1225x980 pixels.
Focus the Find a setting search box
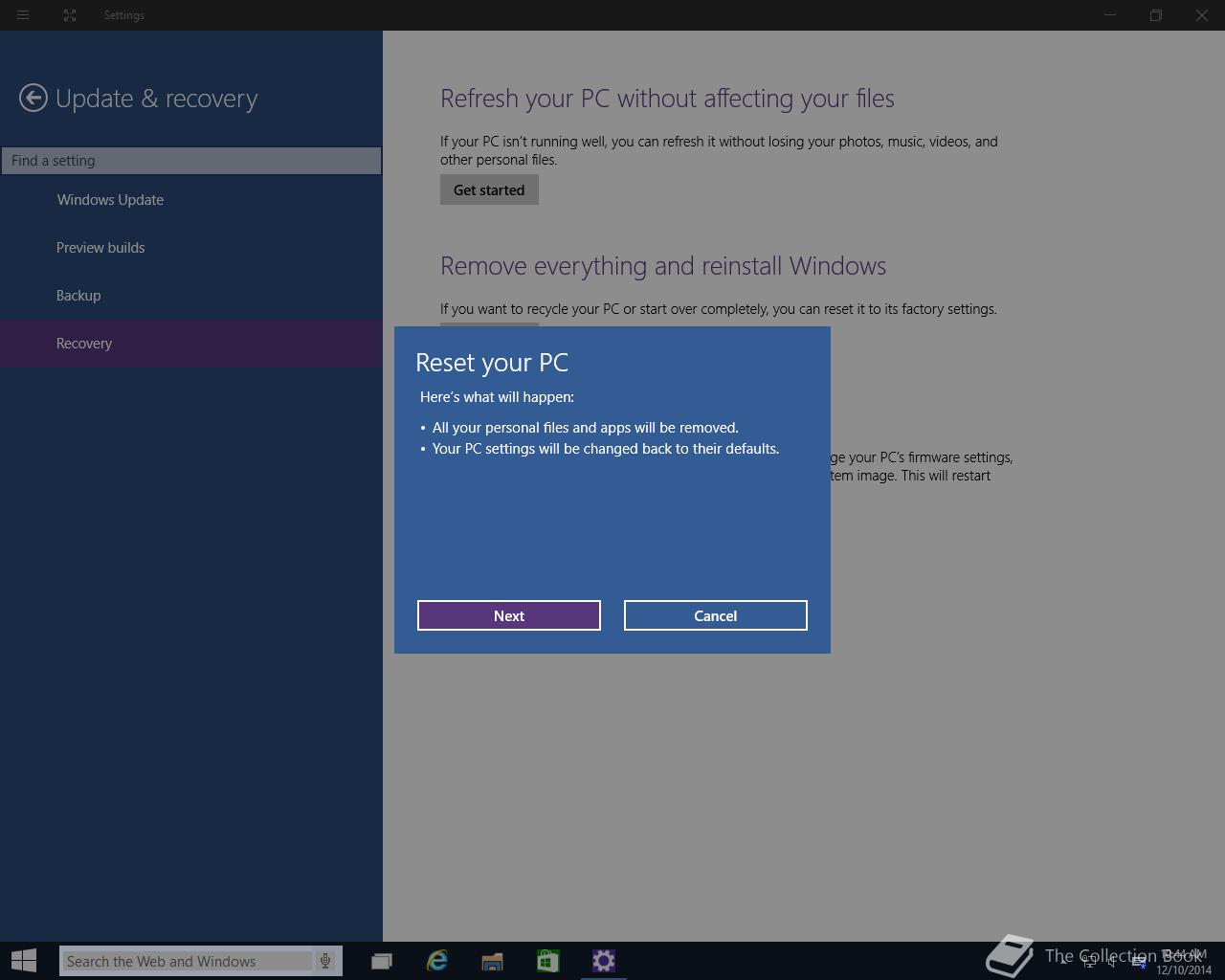(x=191, y=160)
